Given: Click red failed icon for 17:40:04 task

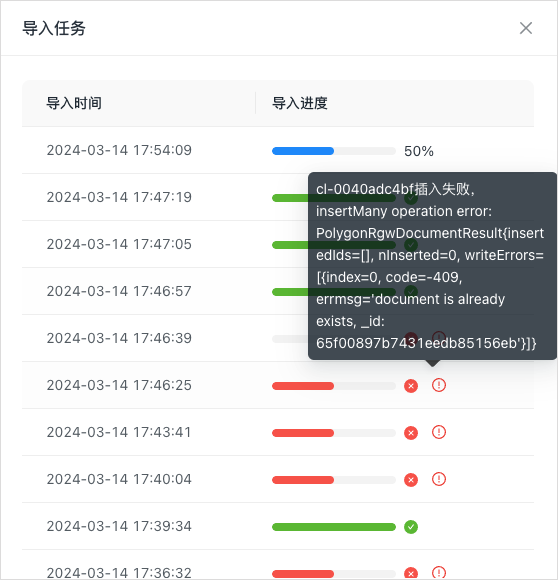Looking at the screenshot, I should 411,480.
